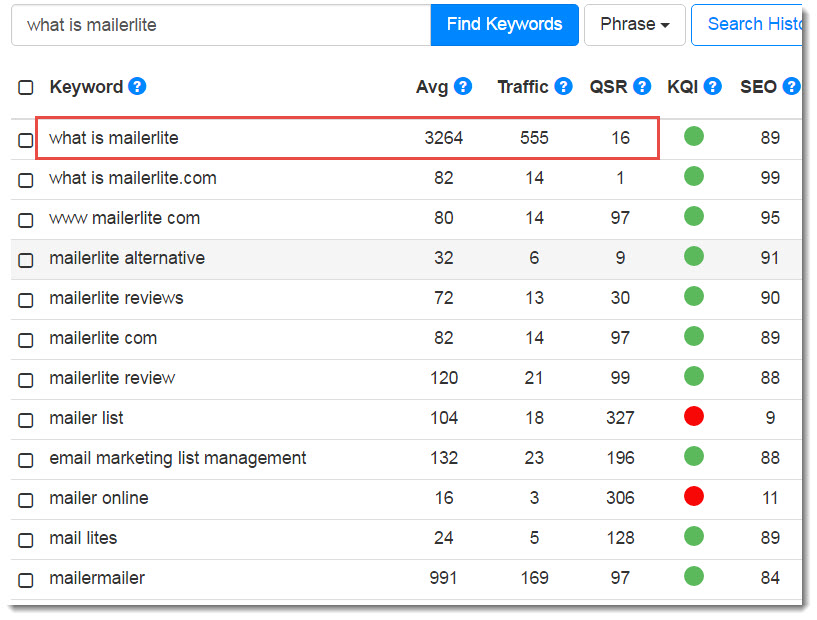Click the green KQI dot for email marketing list management

[694, 456]
